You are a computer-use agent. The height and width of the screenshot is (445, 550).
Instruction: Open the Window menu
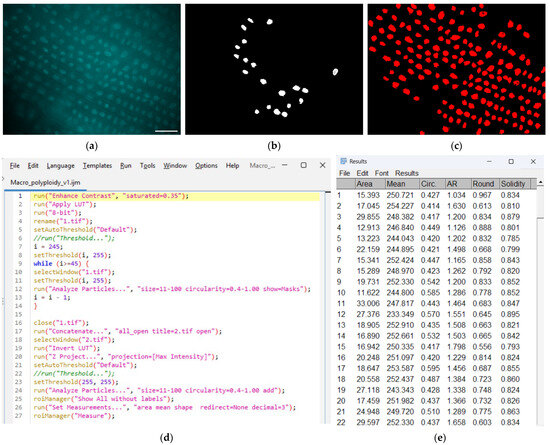pos(175,166)
